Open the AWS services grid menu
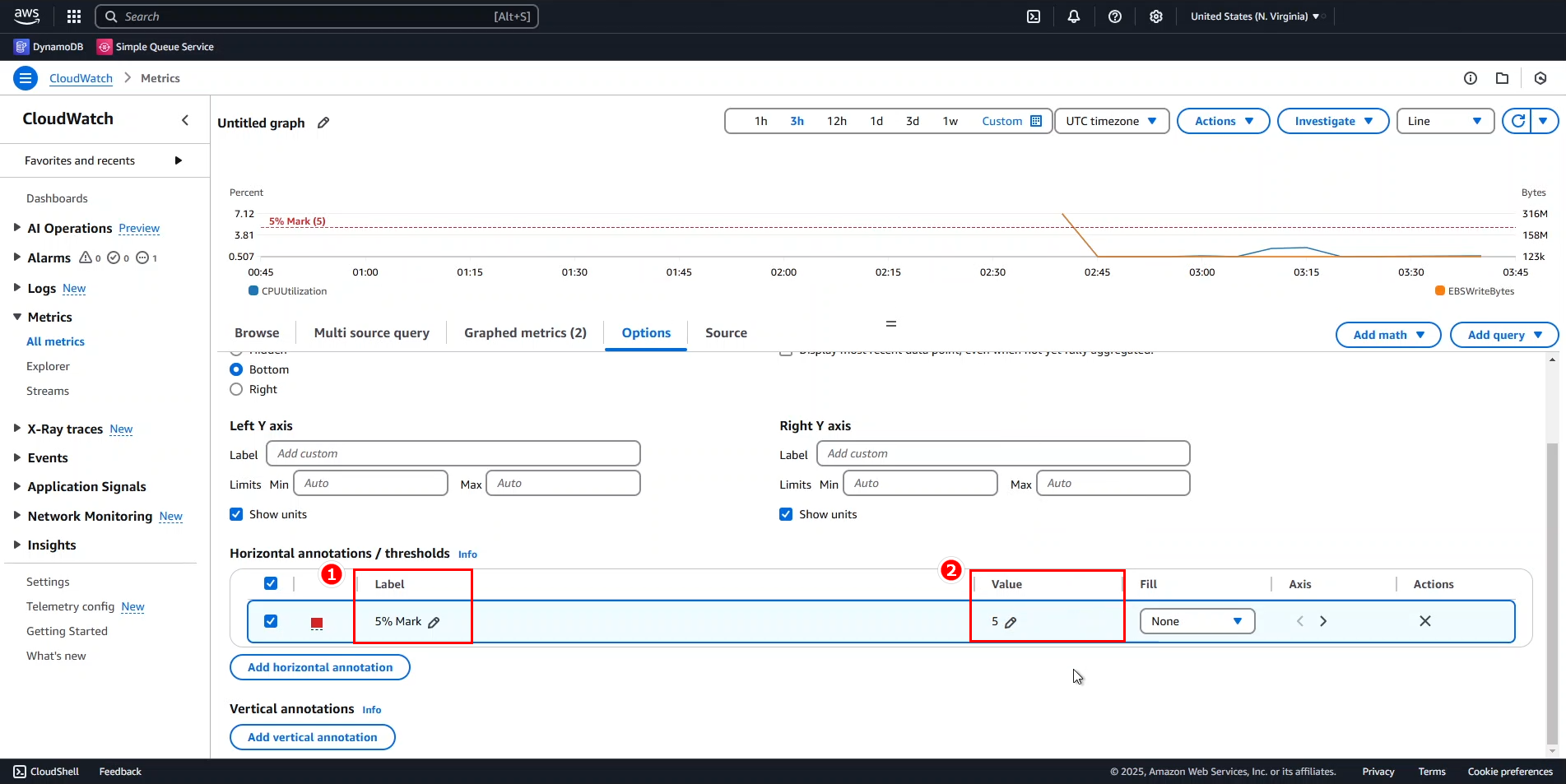Viewport: 1566px width, 784px height. pos(73,16)
